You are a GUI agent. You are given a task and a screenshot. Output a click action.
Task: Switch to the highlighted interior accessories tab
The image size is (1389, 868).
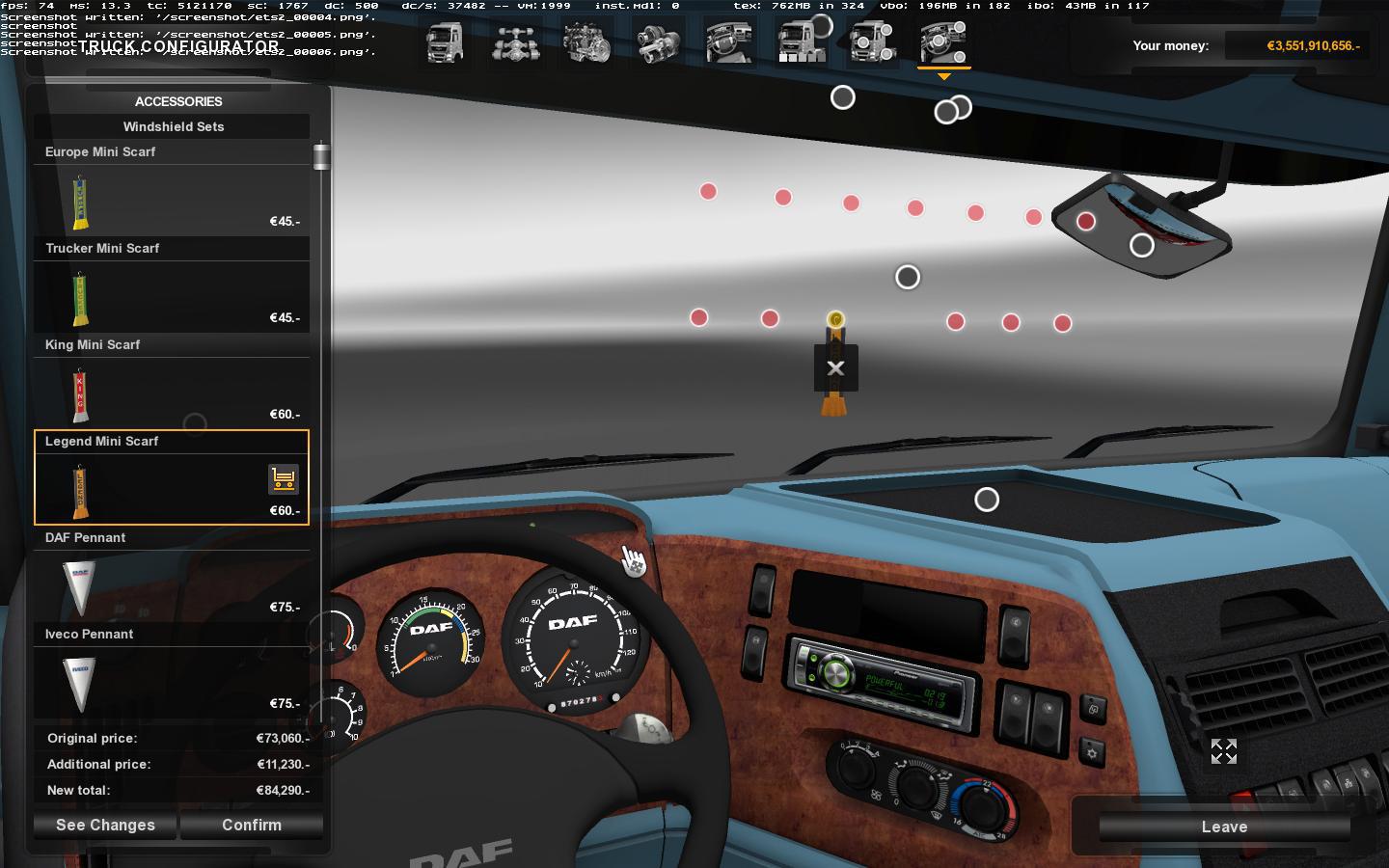coord(944,43)
